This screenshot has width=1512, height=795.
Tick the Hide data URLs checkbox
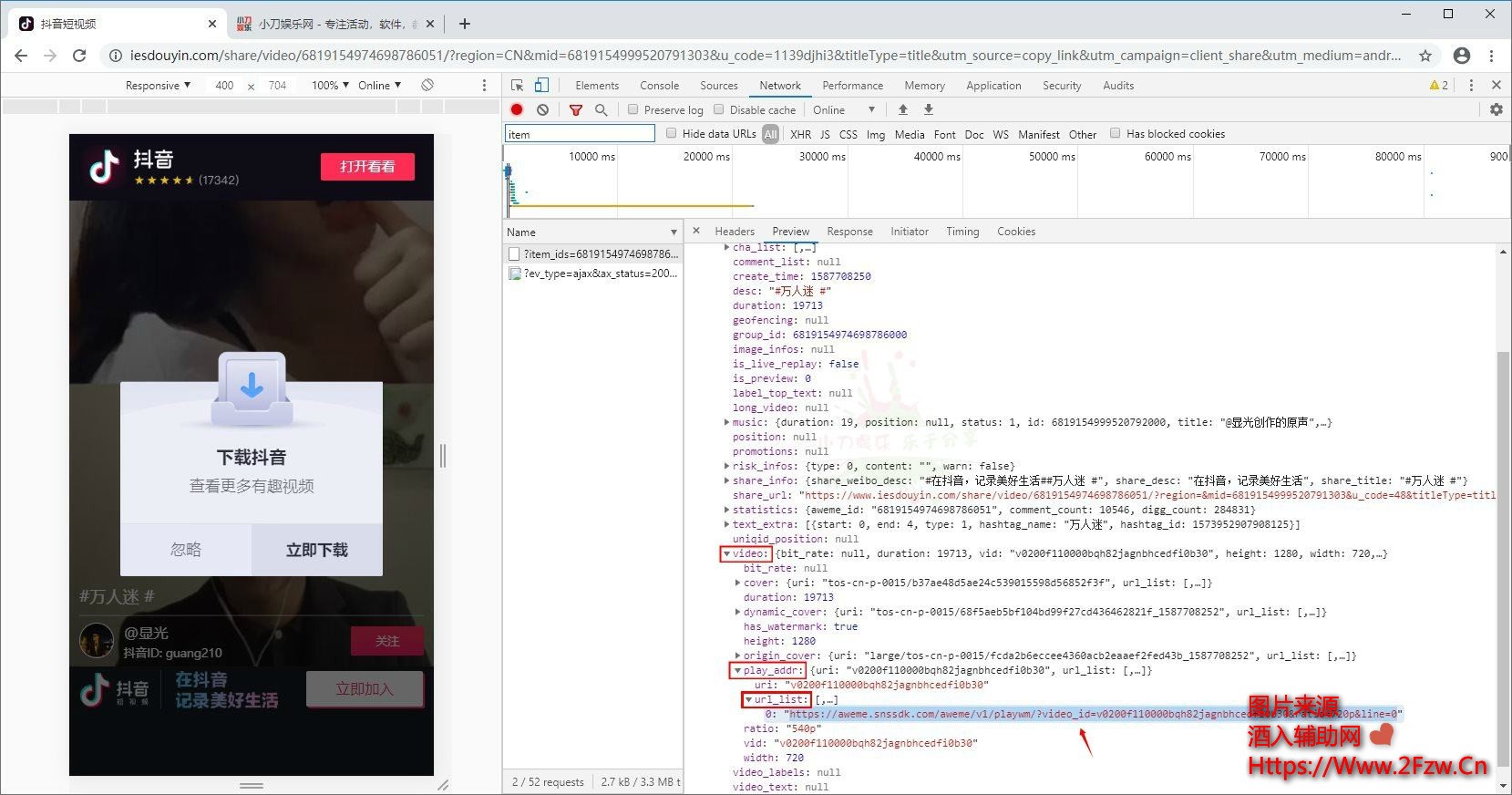[672, 133]
